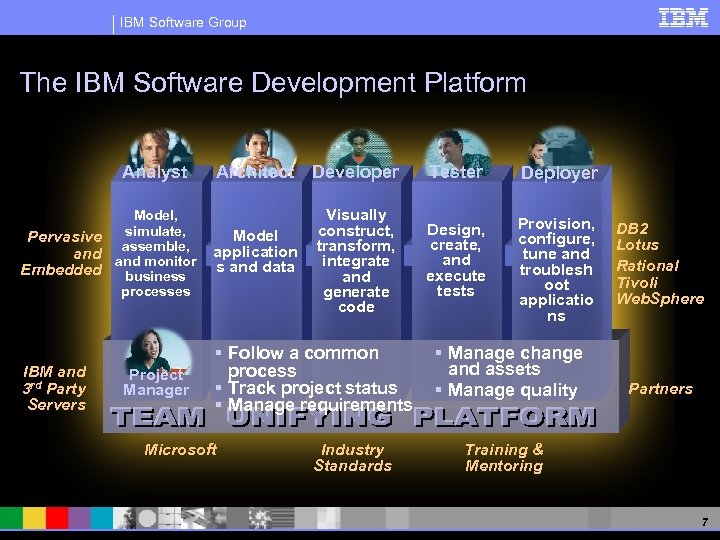This screenshot has width=720, height=540.
Task: Click the 'Industry Standards' label
Action: coord(353,458)
